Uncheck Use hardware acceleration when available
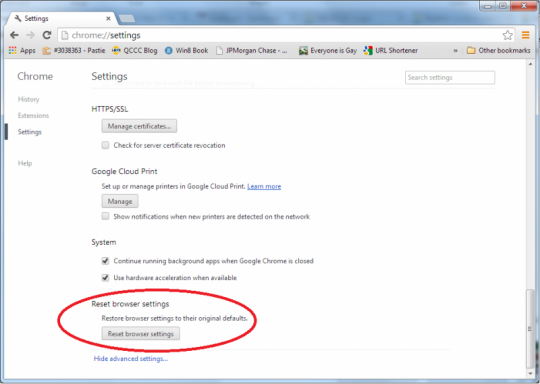The height and width of the screenshot is (384, 540). [105, 278]
